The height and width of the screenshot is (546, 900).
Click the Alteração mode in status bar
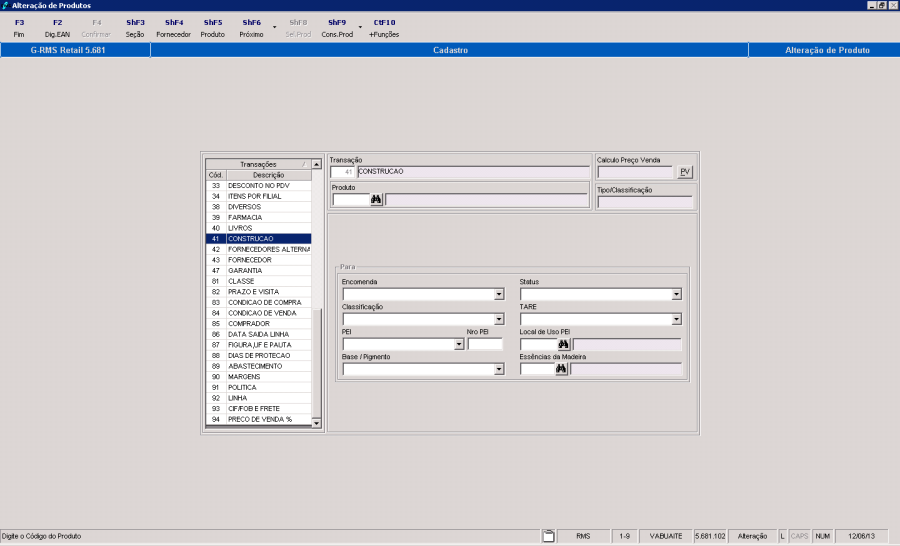752,536
